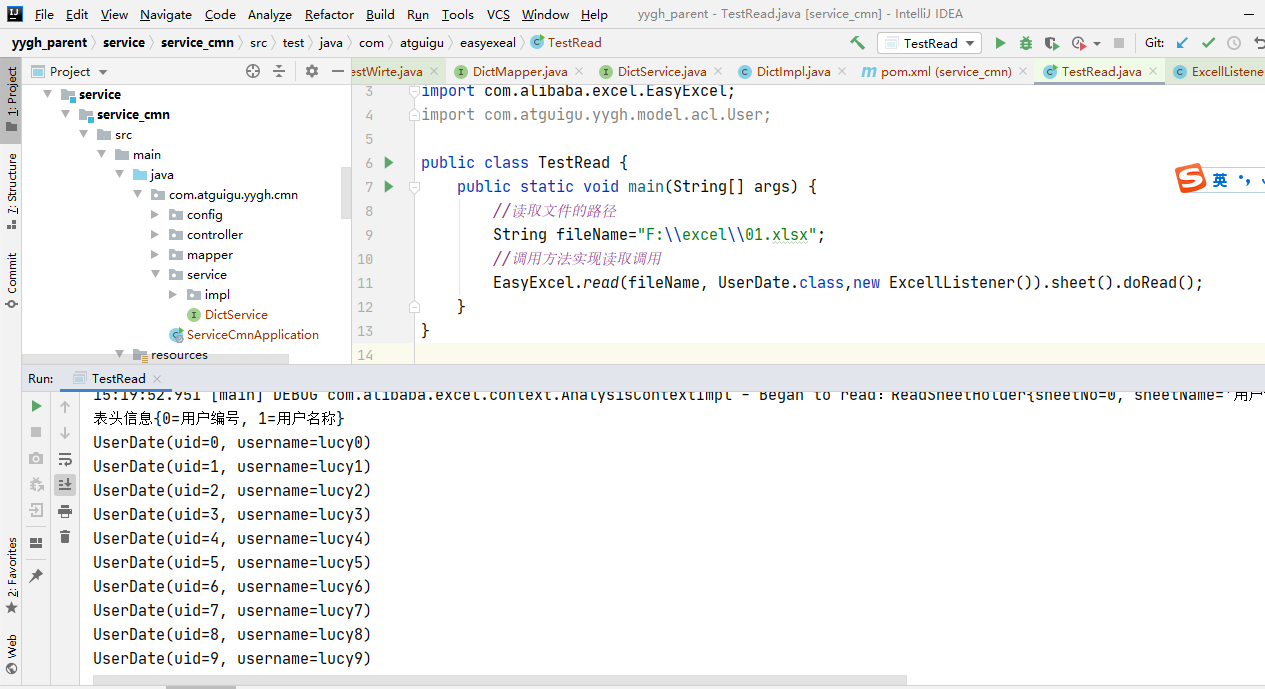Screen dimensions: 1265x689
Task: Click the Build project hammer icon
Action: pyautogui.click(x=857, y=43)
